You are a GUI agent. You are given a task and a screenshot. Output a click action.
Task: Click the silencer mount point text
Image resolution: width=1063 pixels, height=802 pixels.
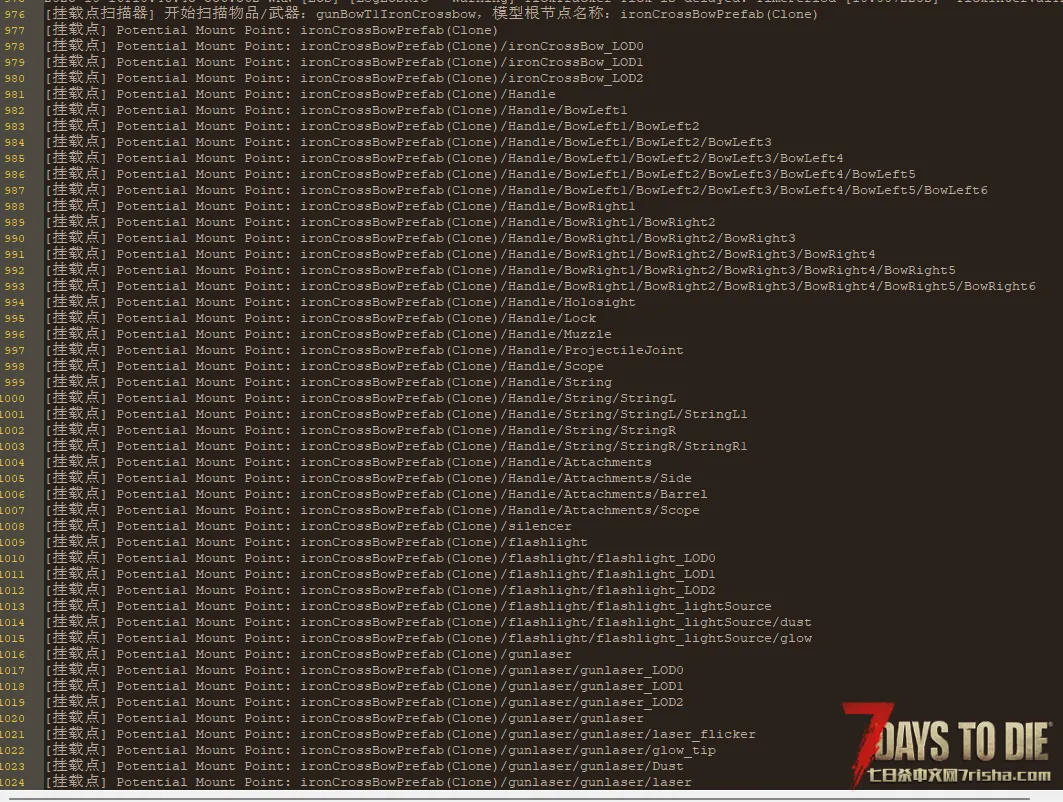coord(540,526)
